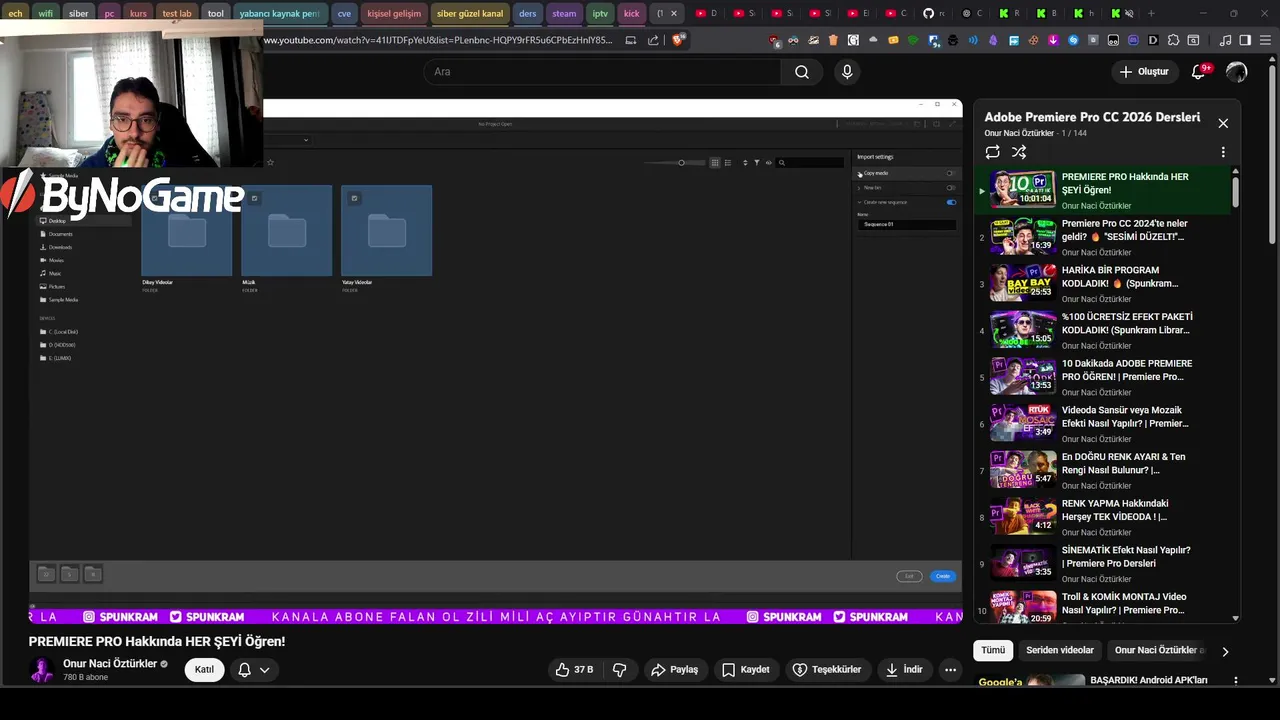
Task: Select the Seriden videolar filter chip
Action: pyautogui.click(x=1060, y=650)
